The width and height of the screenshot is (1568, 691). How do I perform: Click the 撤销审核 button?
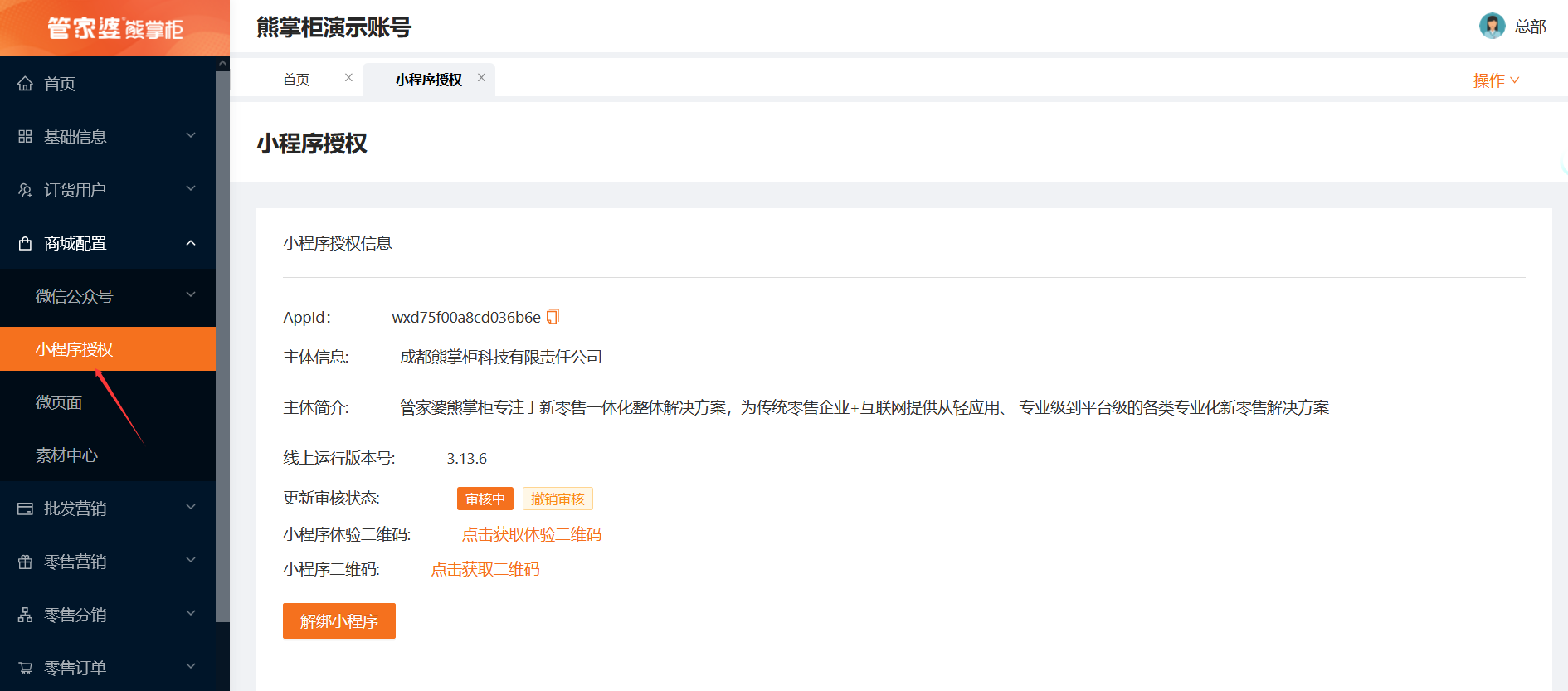[558, 499]
